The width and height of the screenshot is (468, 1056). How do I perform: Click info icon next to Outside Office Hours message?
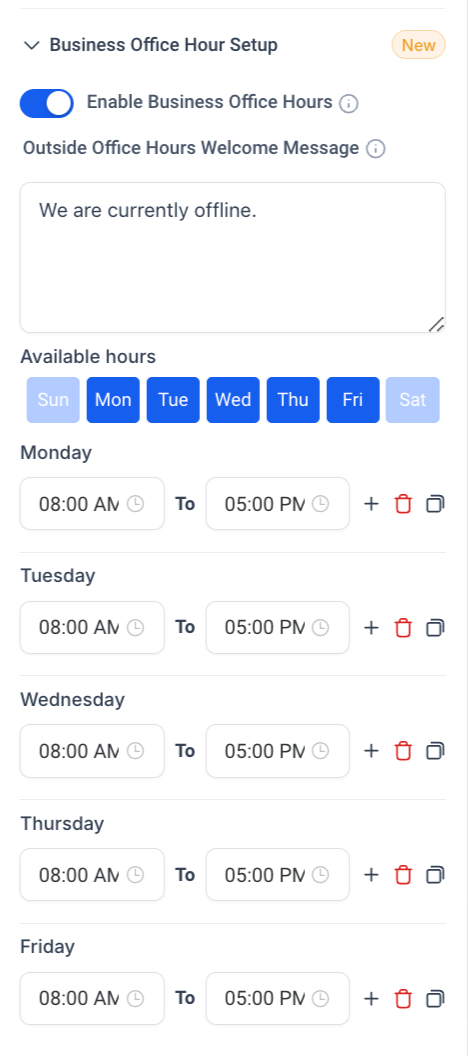[x=375, y=149]
